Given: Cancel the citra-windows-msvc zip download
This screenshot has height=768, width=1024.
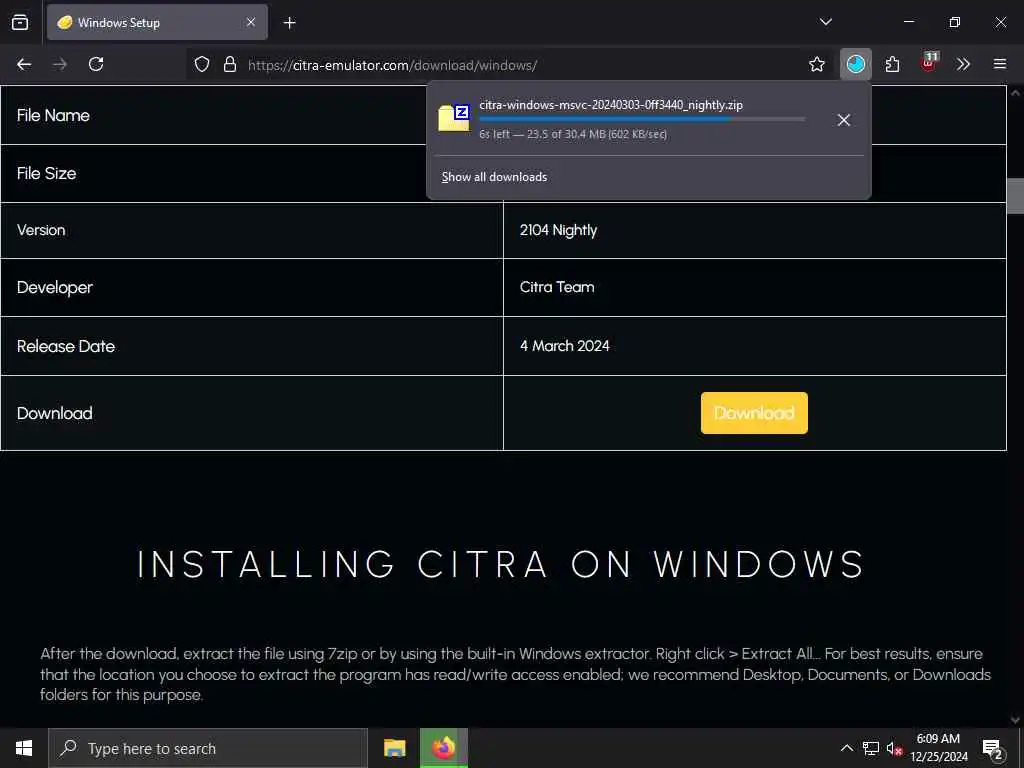Looking at the screenshot, I should tap(844, 120).
